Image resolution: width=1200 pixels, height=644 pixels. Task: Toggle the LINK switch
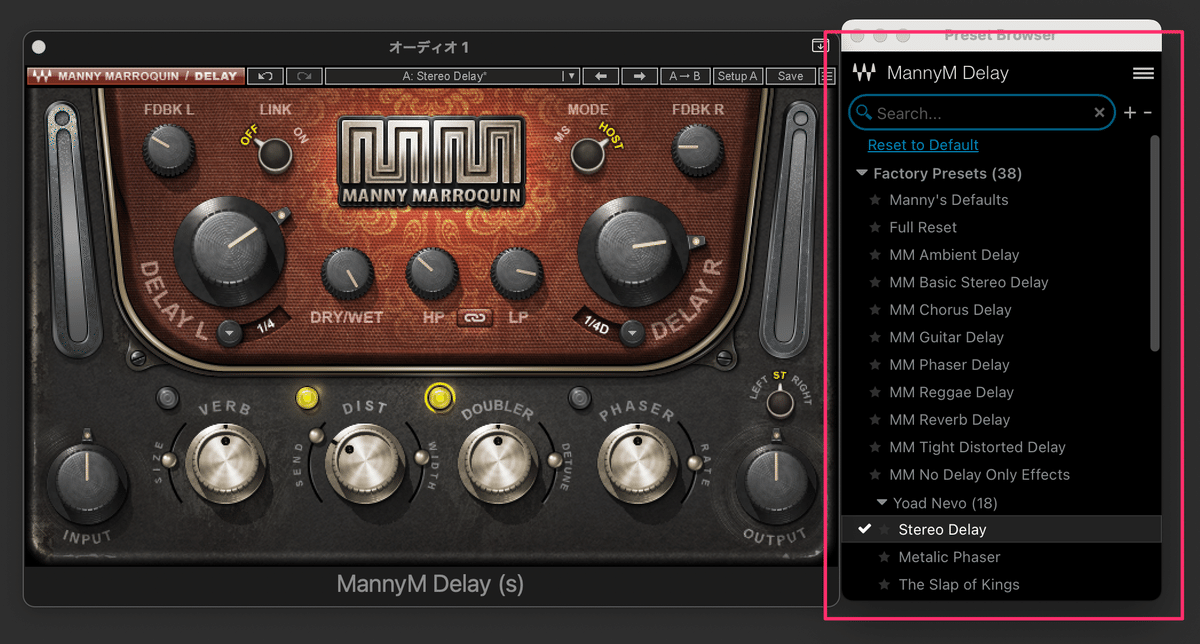pos(275,153)
